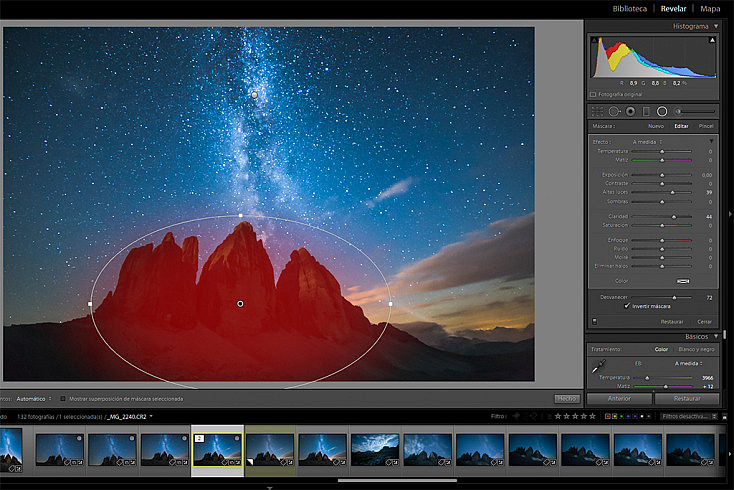Click the left handle of radial ellipse

[x=90, y=304]
